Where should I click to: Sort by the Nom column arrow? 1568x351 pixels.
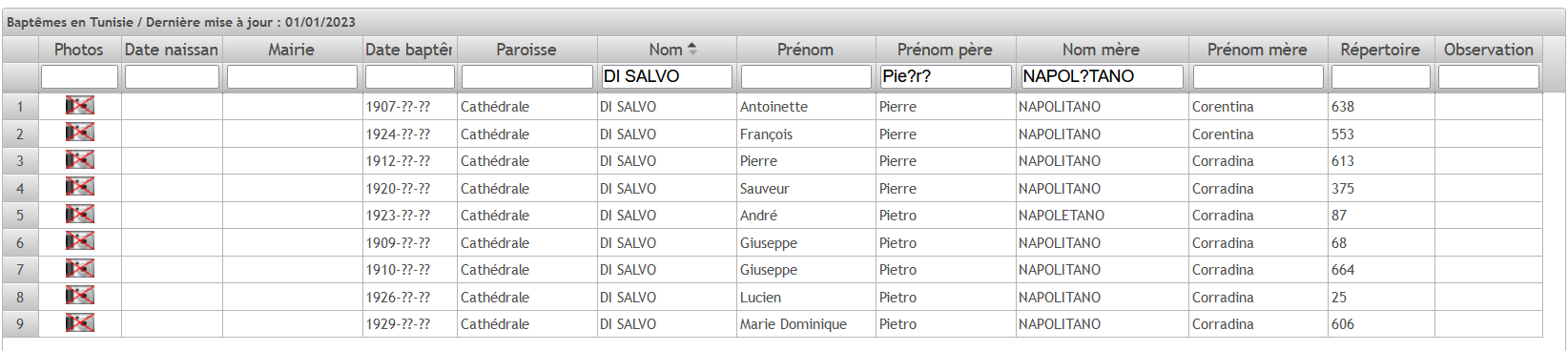coord(692,49)
